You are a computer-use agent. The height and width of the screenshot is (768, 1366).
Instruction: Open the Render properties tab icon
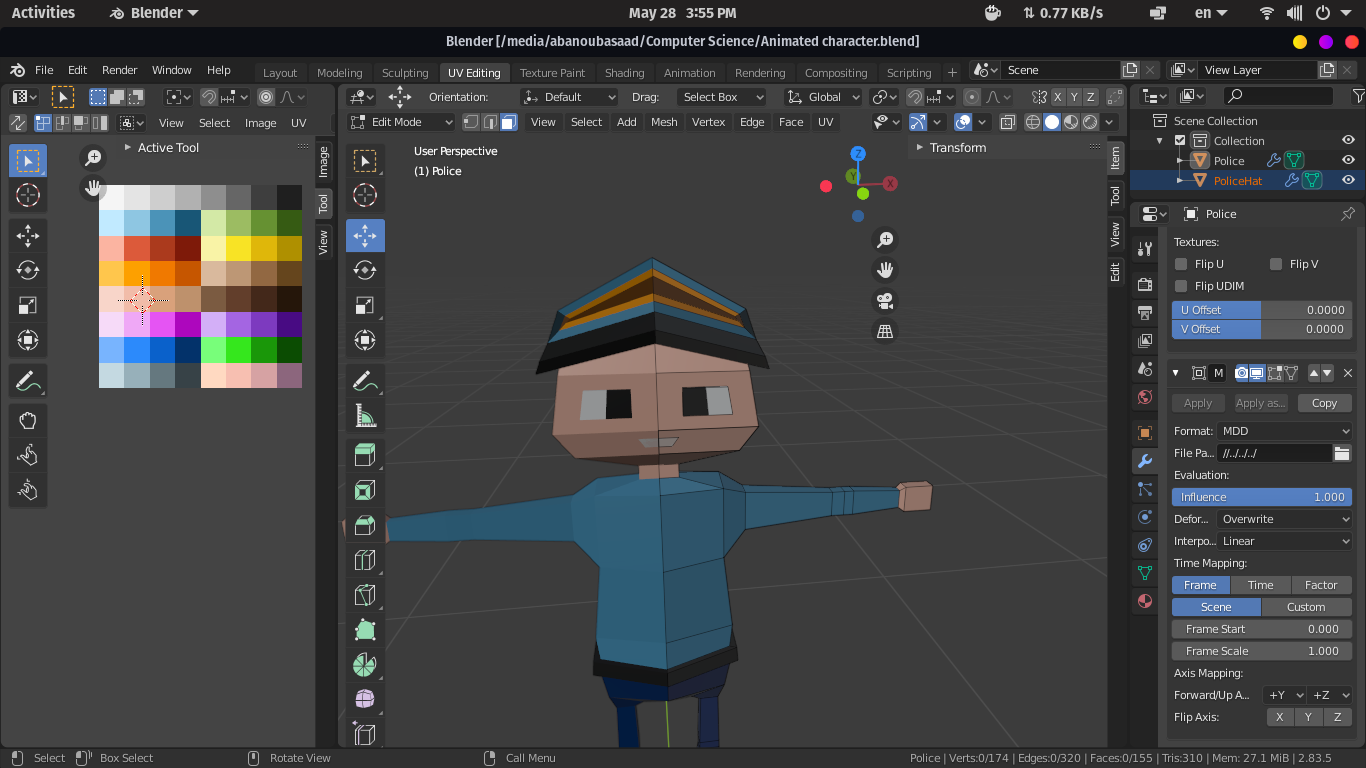(x=1145, y=285)
